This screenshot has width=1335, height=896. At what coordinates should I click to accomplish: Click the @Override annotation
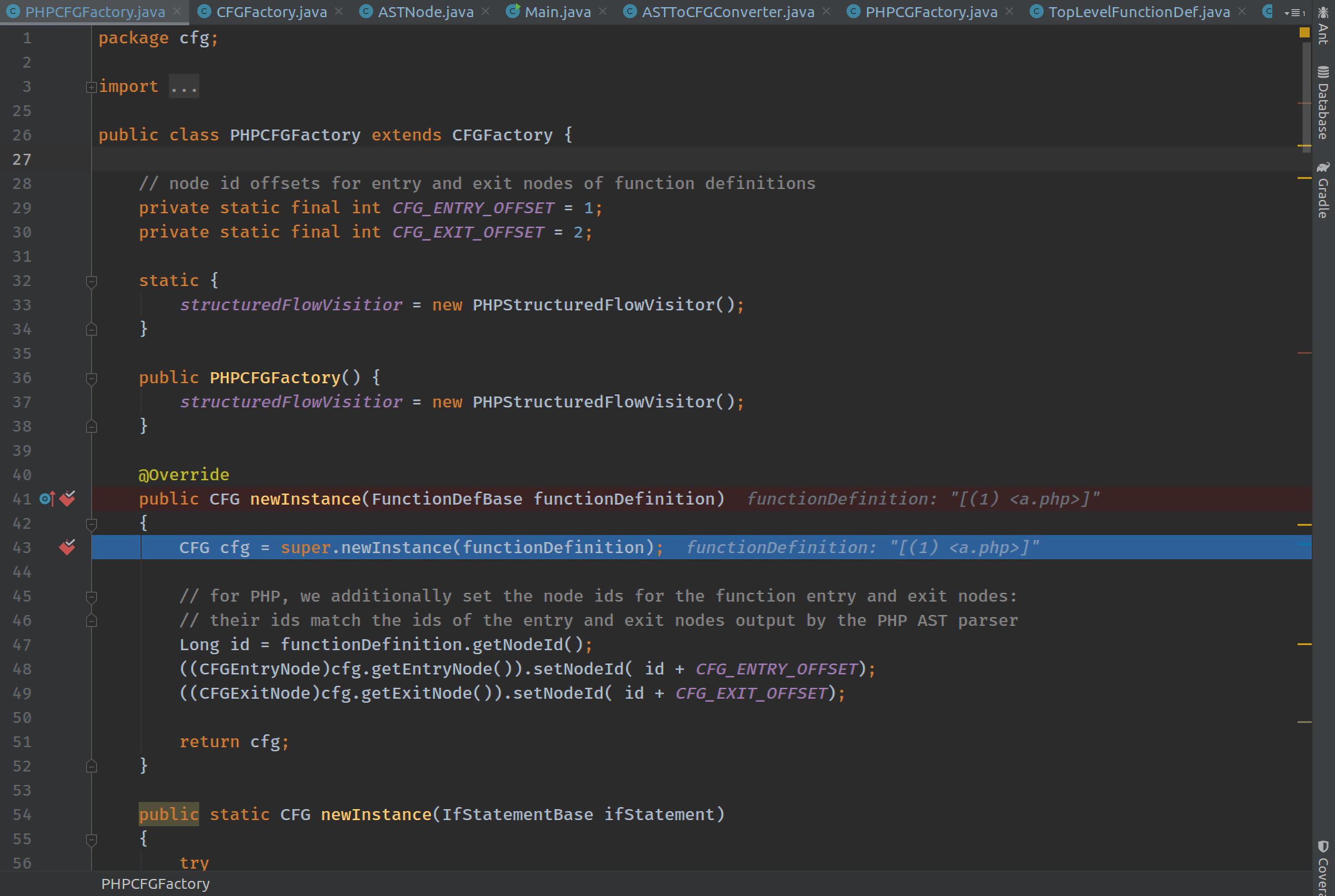pyautogui.click(x=184, y=475)
